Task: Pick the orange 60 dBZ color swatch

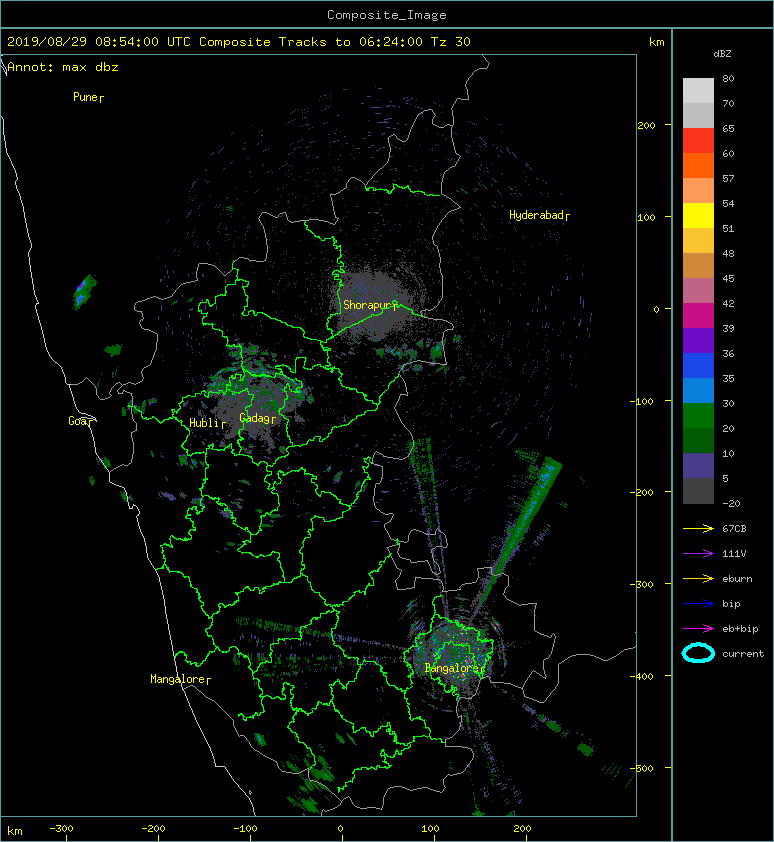Action: click(698, 166)
